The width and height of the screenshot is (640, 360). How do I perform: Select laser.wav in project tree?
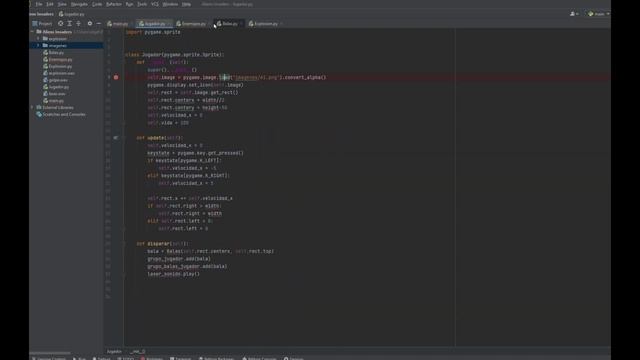click(55, 94)
